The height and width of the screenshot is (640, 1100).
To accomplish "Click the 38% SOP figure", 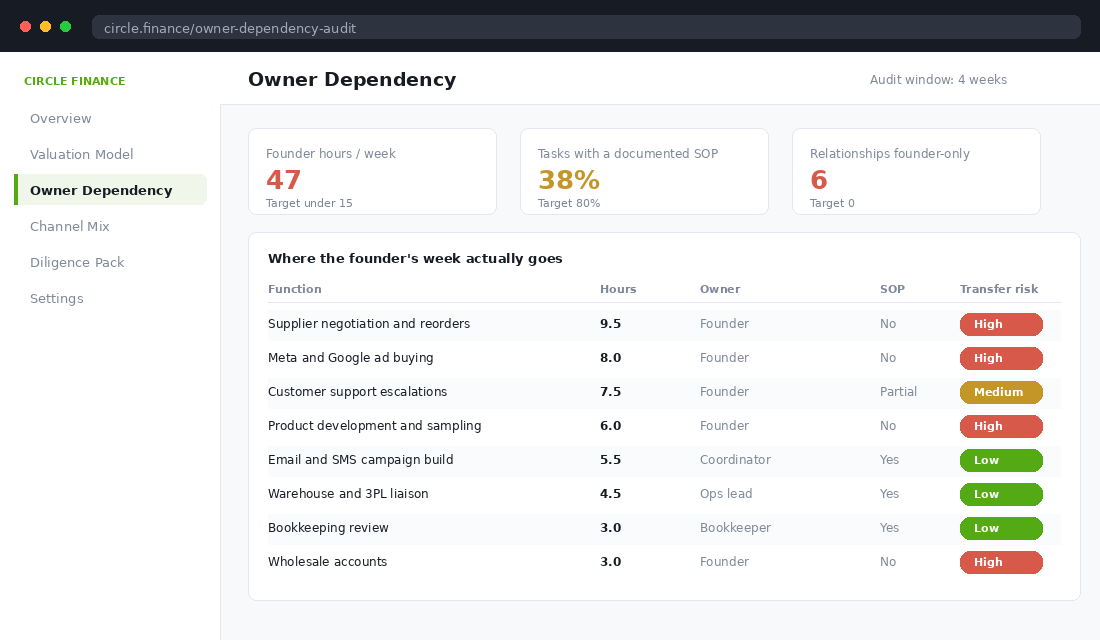I will (x=569, y=180).
